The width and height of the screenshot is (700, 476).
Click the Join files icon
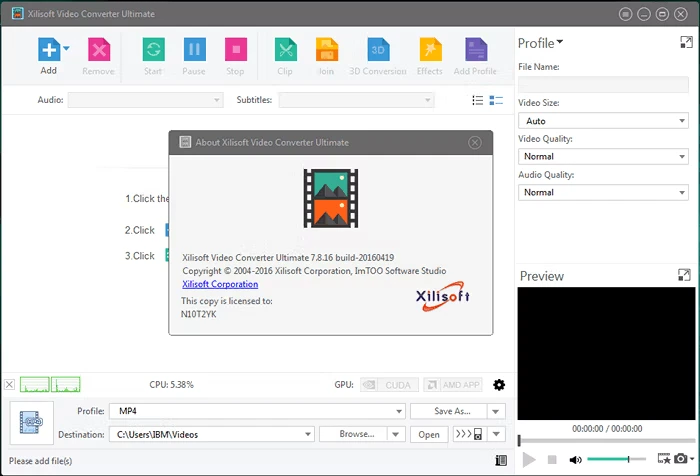point(326,51)
